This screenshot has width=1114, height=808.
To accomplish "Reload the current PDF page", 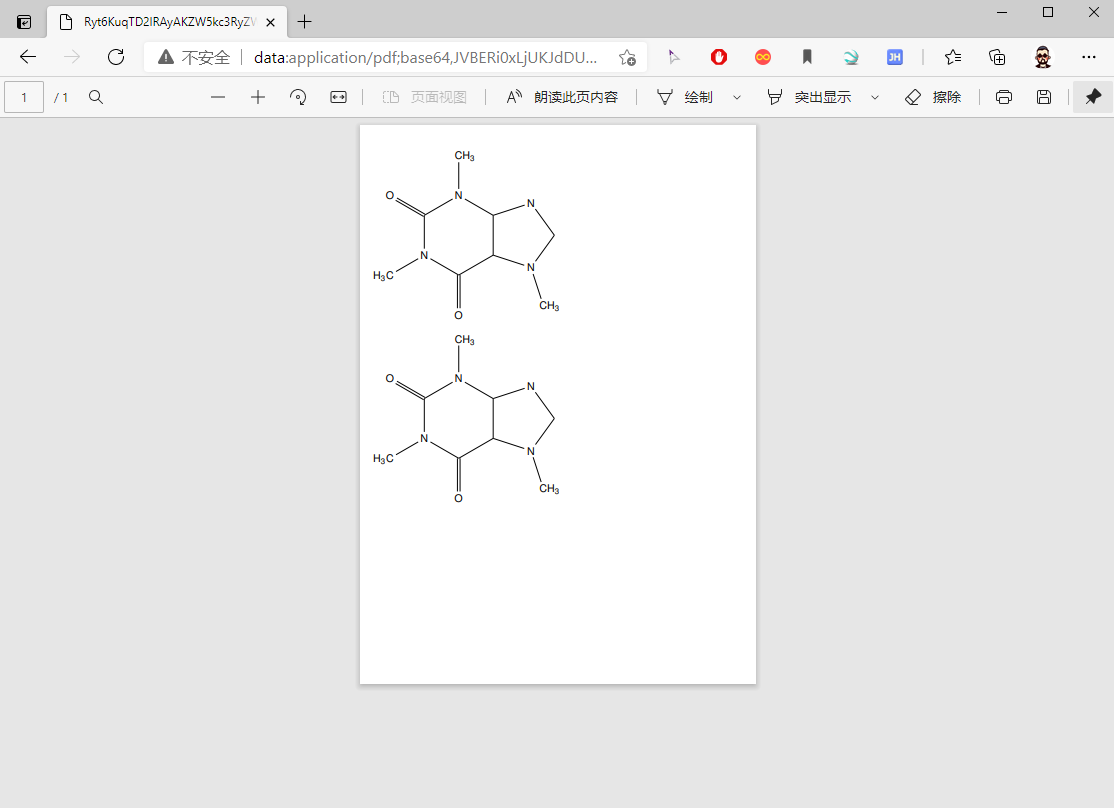I will pyautogui.click(x=116, y=57).
